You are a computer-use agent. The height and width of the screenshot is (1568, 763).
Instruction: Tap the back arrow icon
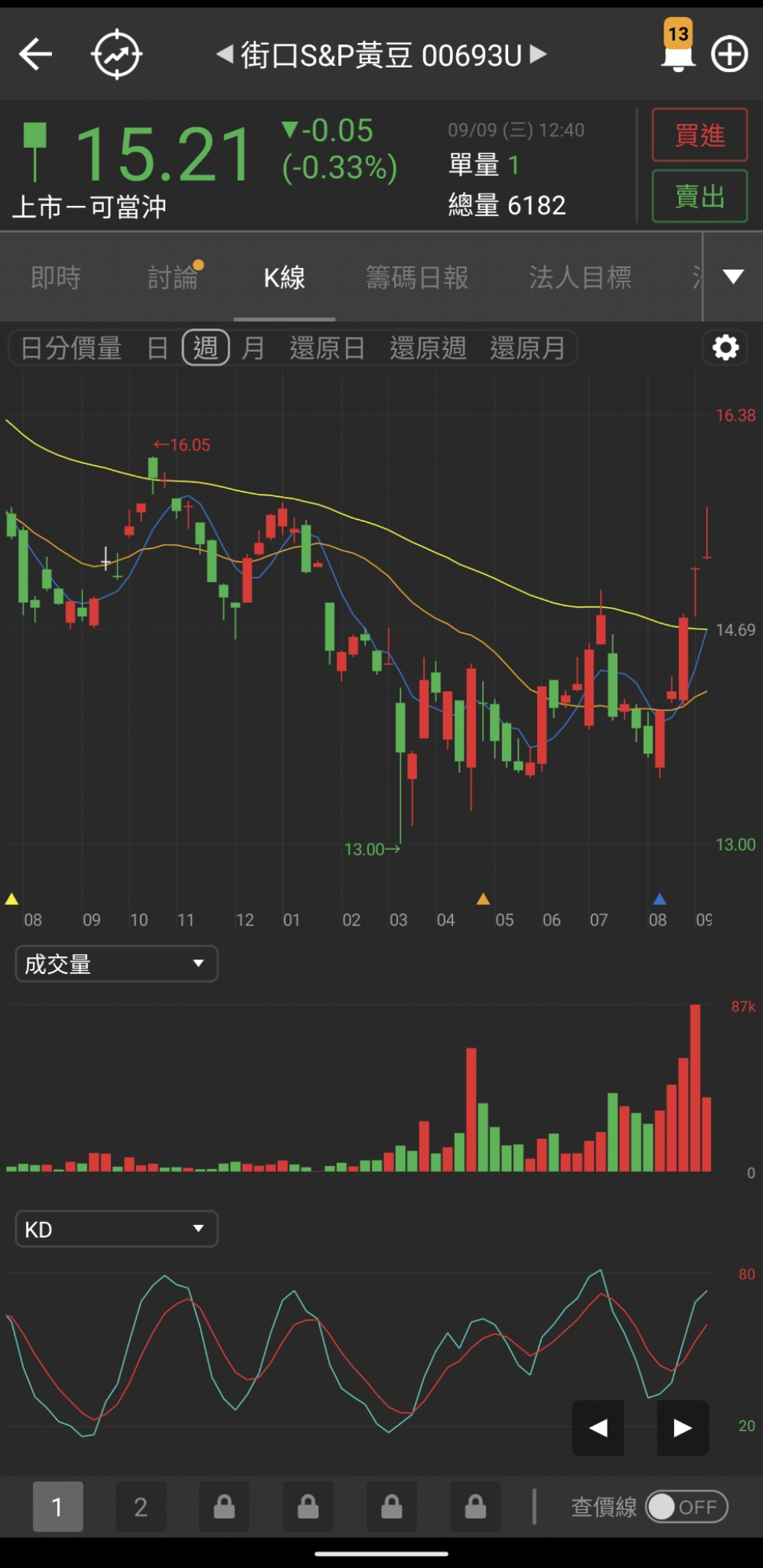35,54
